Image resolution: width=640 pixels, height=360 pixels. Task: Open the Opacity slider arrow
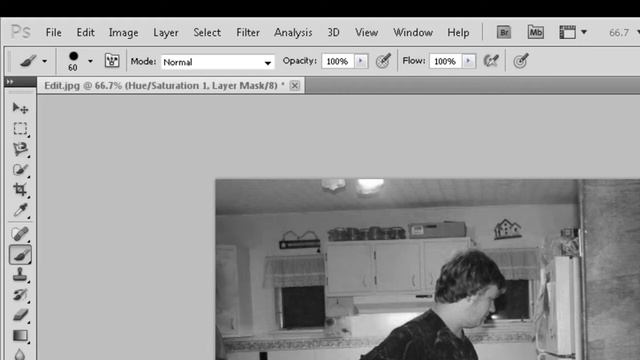361,61
